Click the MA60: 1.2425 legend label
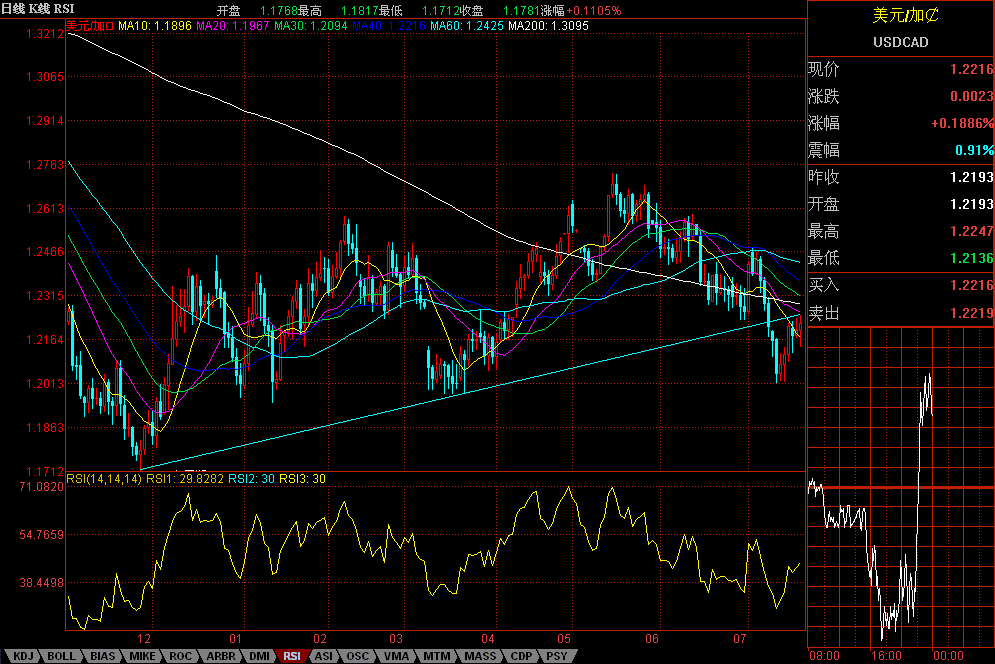The height and width of the screenshot is (664, 995). [466, 26]
